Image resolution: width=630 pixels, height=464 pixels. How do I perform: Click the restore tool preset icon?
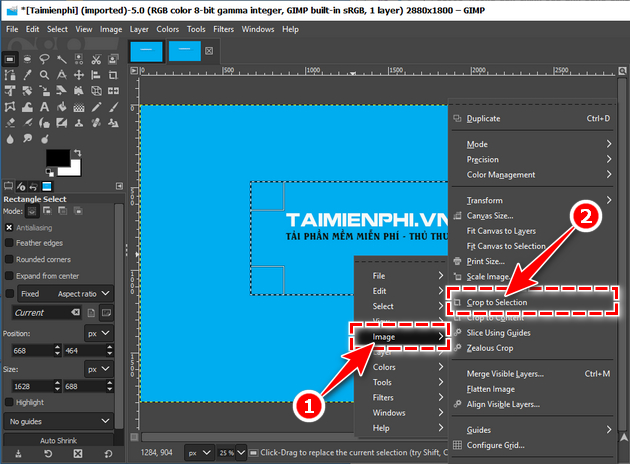pyautogui.click(x=48, y=454)
